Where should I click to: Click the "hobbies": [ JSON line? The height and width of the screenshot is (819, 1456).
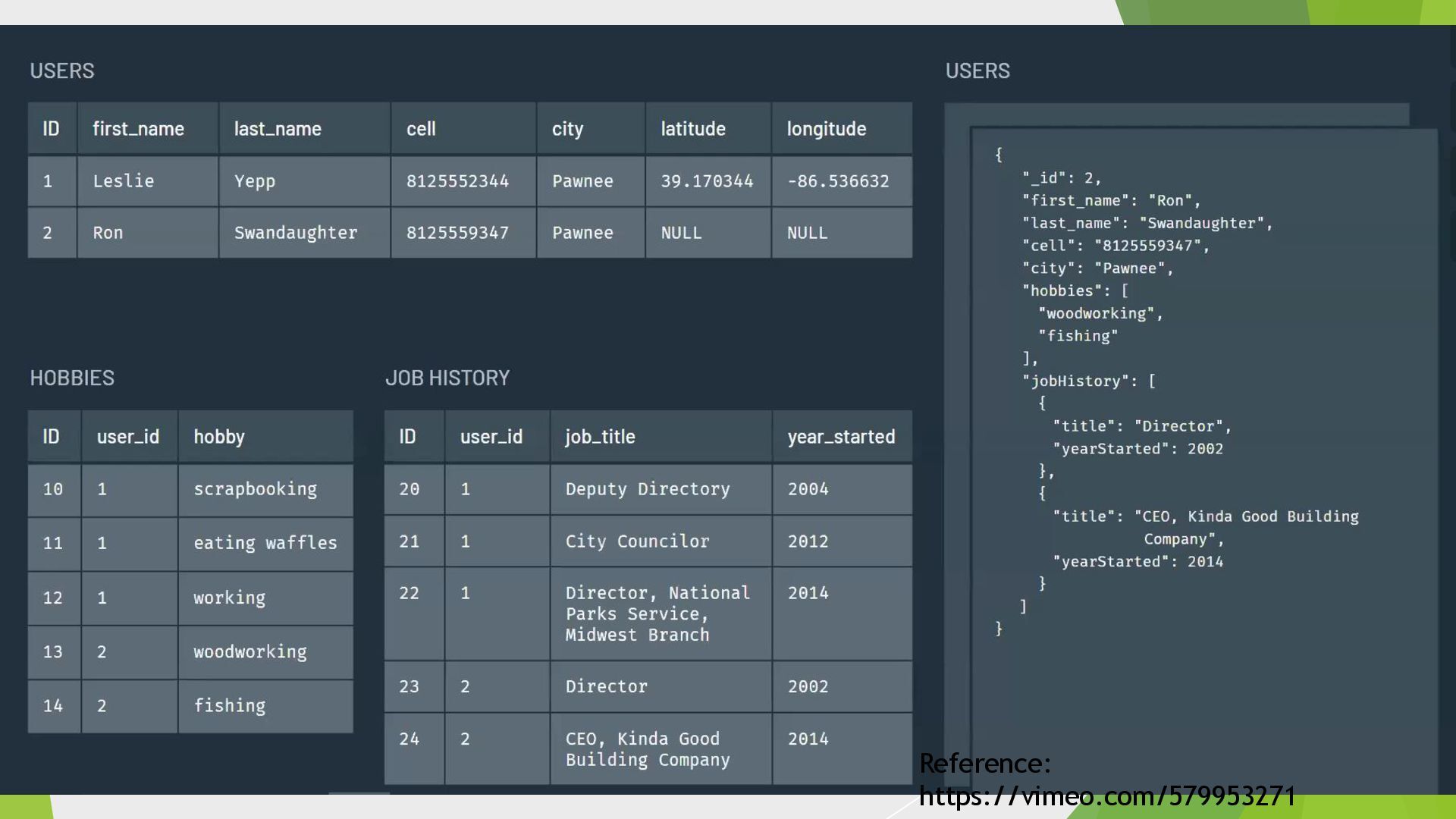pos(1075,291)
